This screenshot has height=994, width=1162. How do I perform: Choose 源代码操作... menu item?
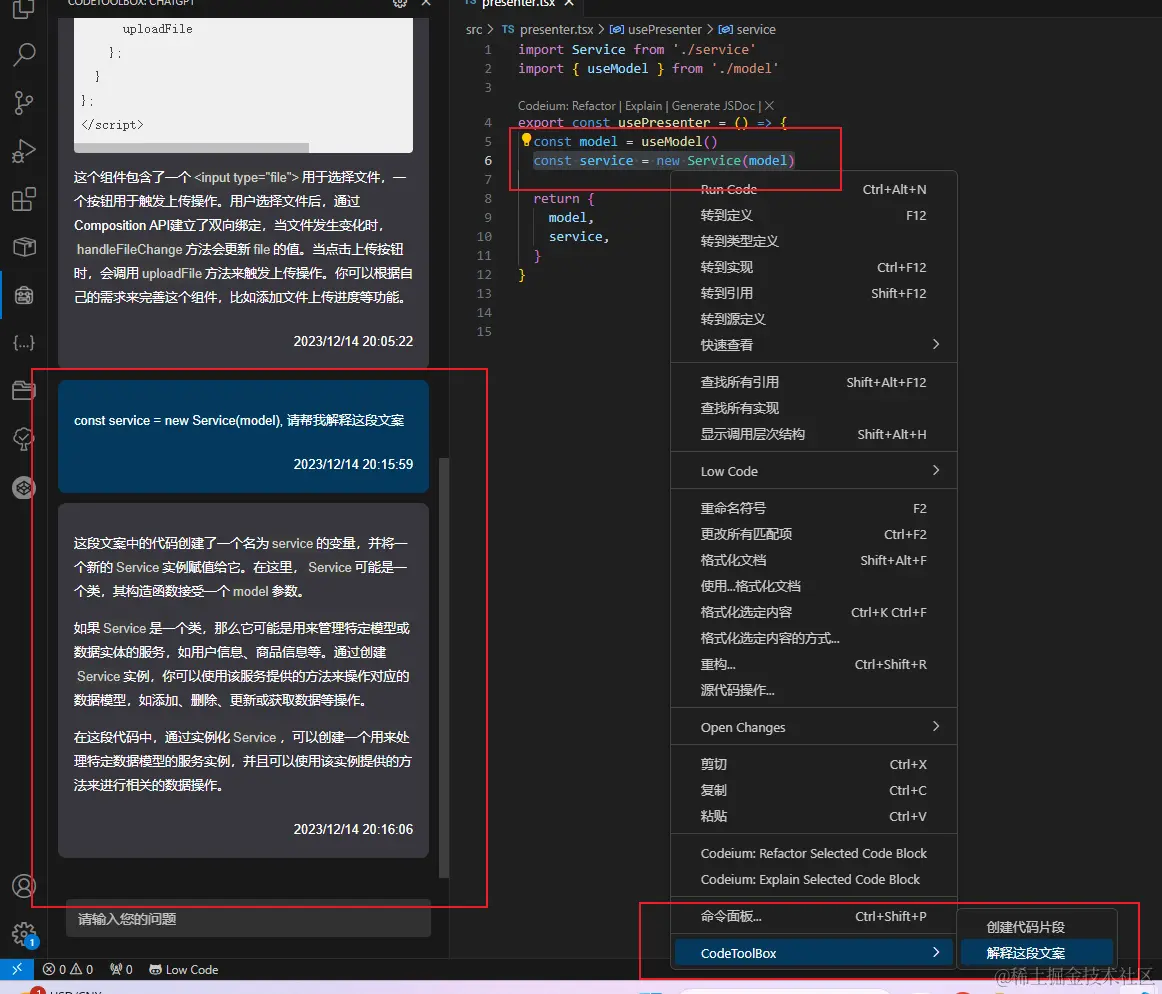click(814, 689)
